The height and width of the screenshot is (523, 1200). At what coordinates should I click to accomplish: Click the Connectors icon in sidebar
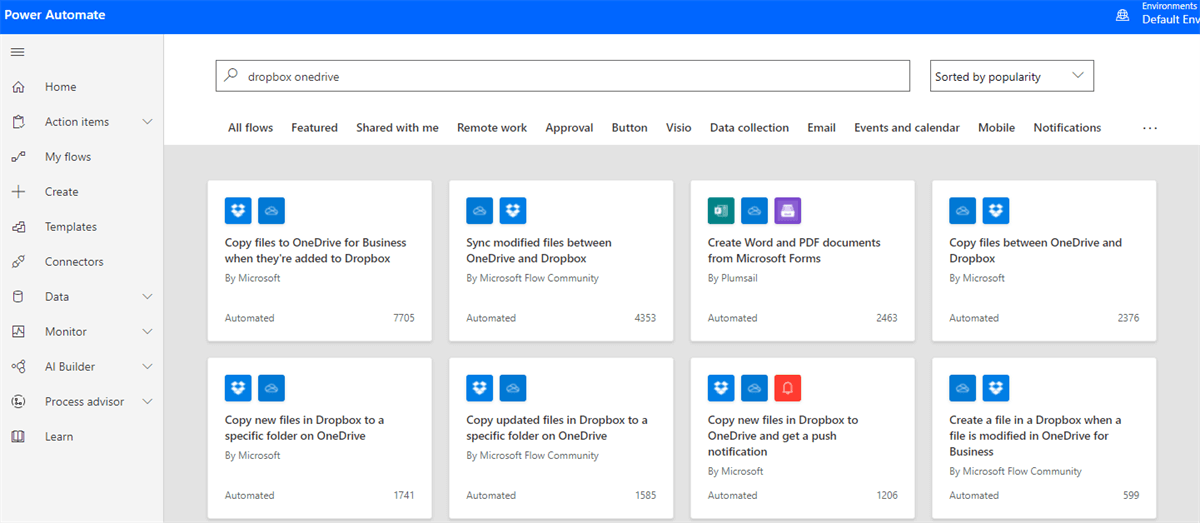(x=18, y=262)
